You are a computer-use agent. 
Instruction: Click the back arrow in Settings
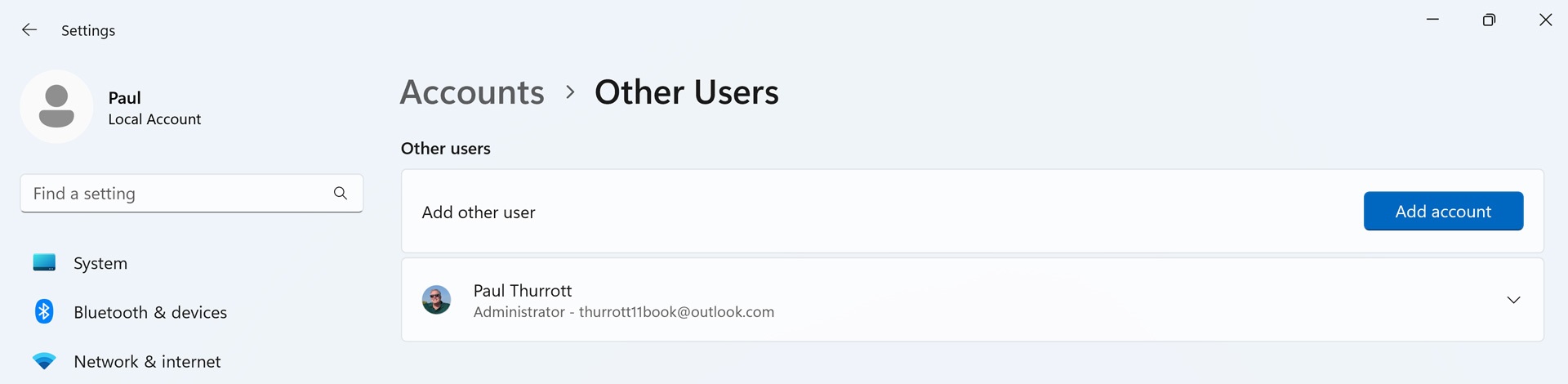pos(29,30)
